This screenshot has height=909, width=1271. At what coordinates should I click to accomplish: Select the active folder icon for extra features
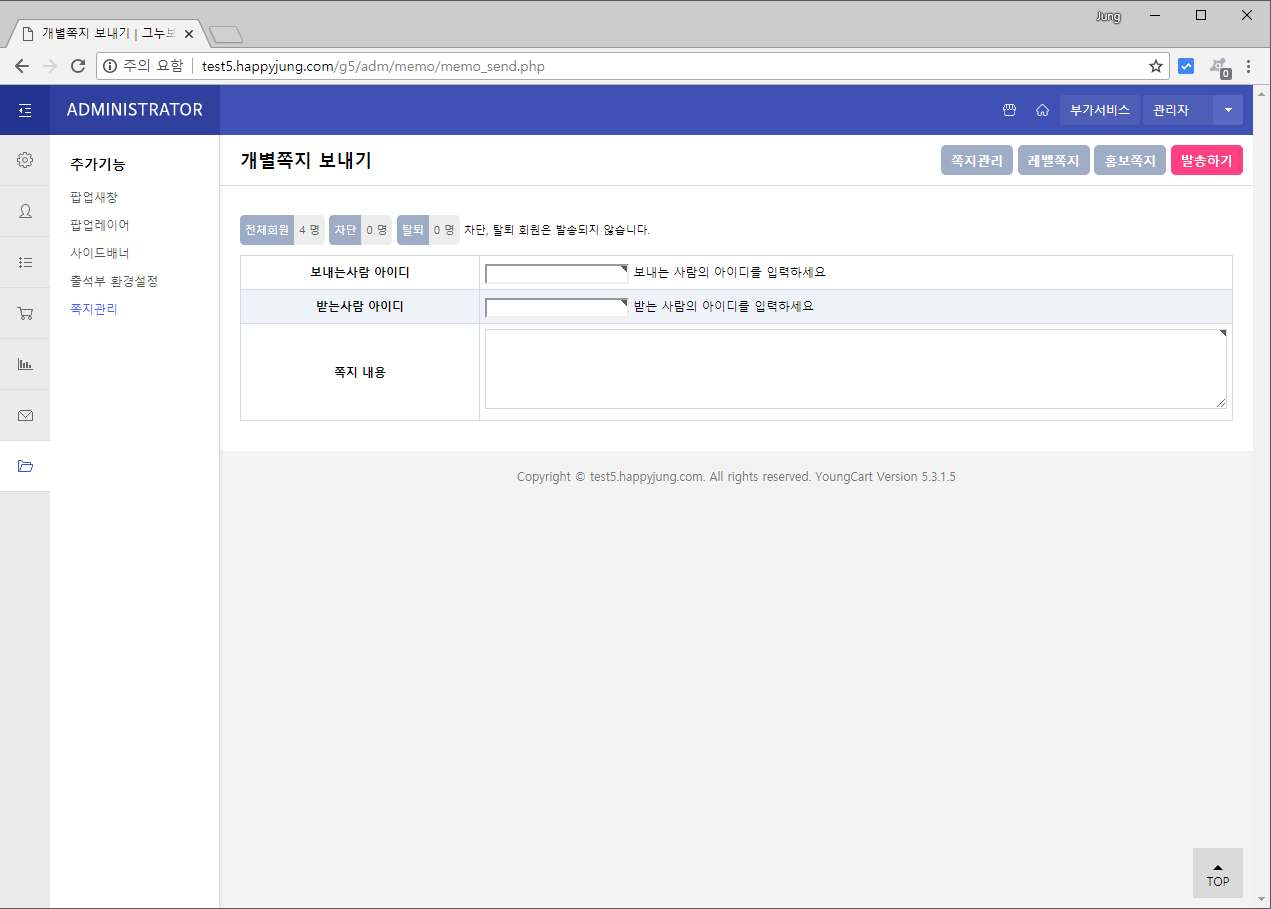coord(24,466)
